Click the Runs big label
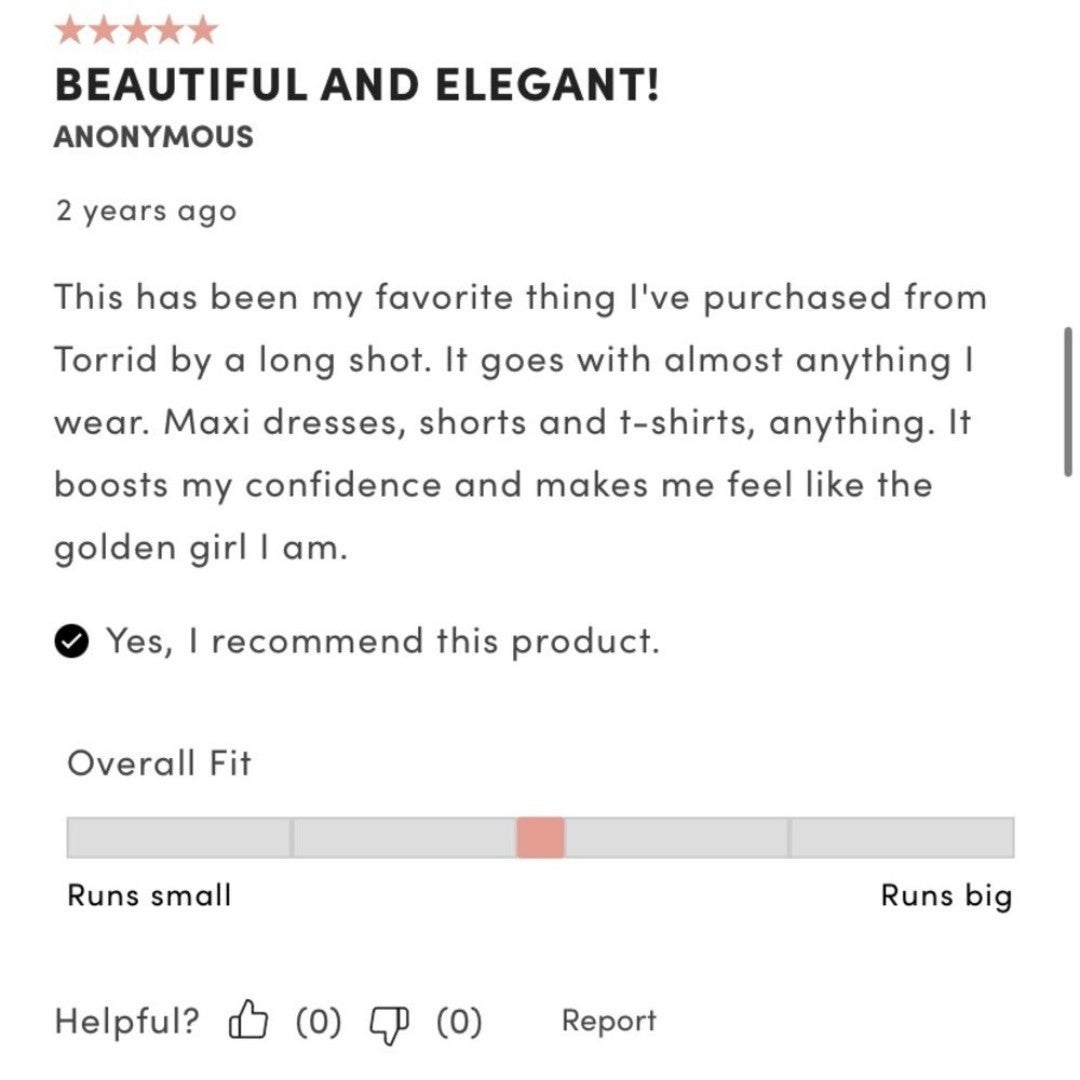Screen dimensions: 1080x1080 (x=947, y=897)
